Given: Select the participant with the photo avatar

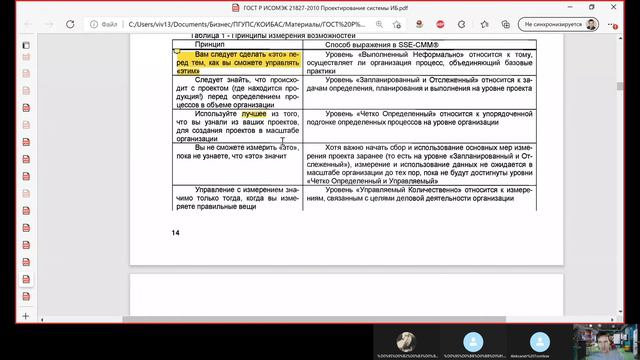Looking at the screenshot, I should tap(406, 342).
